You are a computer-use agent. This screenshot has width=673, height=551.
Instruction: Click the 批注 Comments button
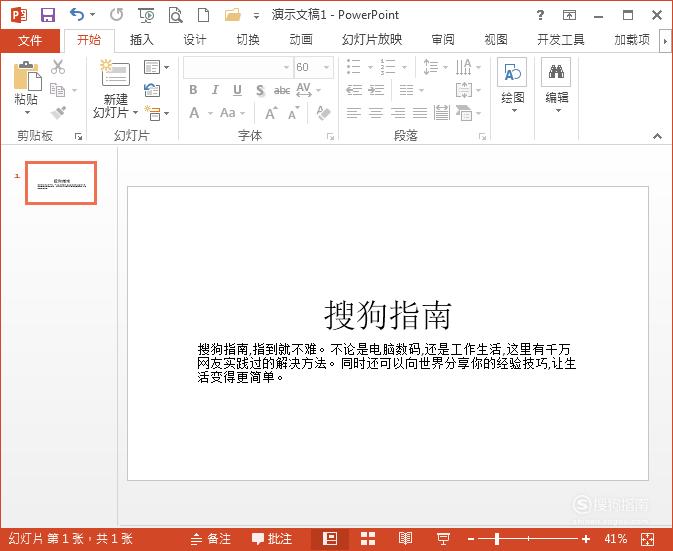tap(272, 539)
